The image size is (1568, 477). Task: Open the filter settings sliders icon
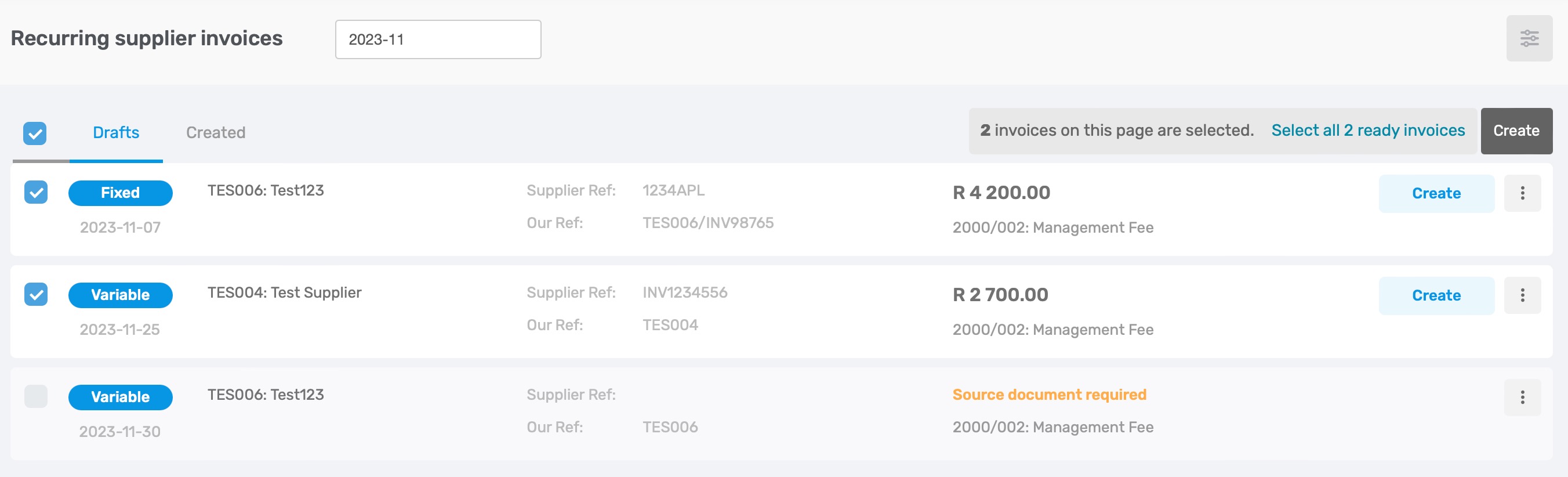(1529, 38)
